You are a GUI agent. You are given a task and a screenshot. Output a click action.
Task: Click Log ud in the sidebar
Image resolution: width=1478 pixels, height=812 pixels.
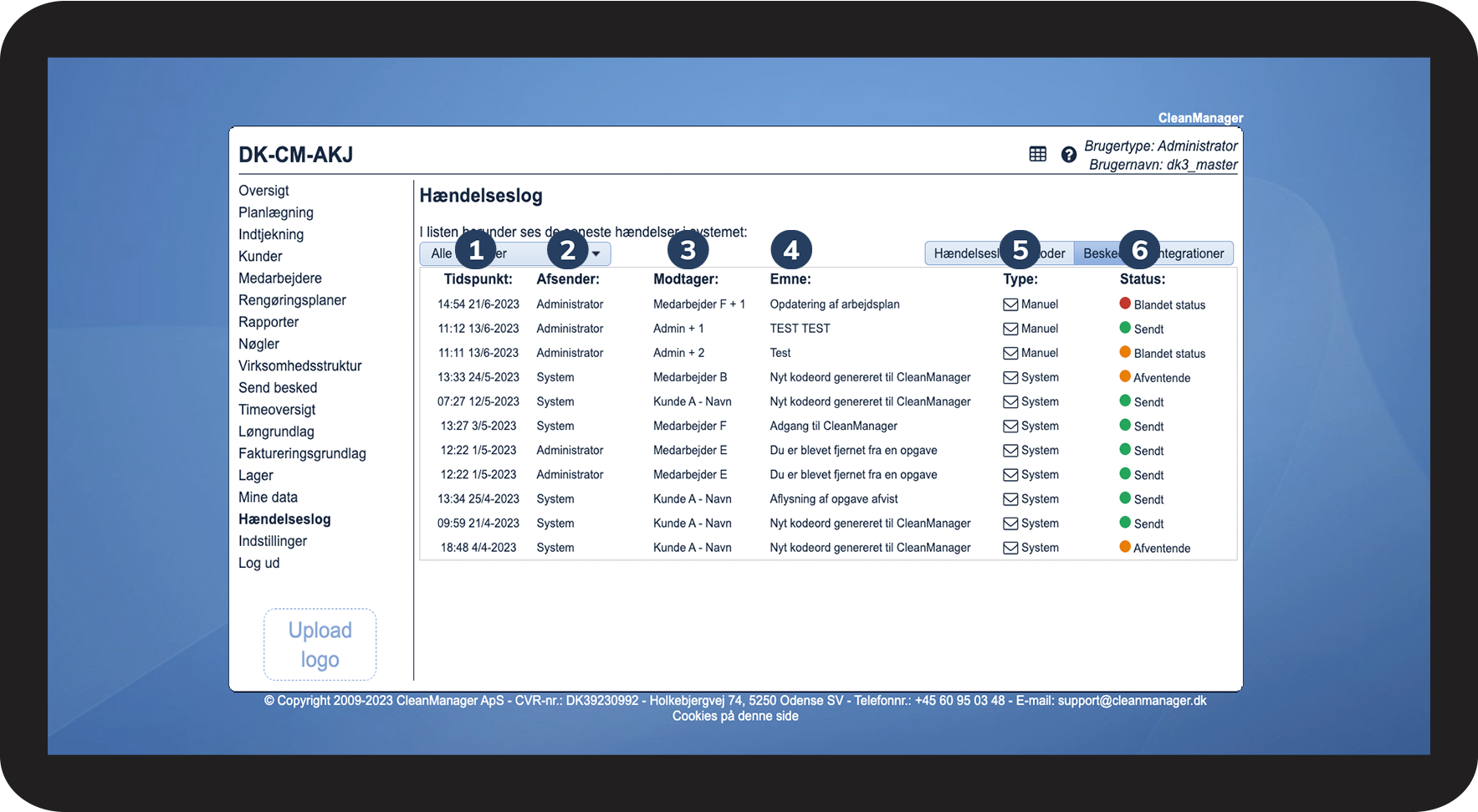point(259,563)
